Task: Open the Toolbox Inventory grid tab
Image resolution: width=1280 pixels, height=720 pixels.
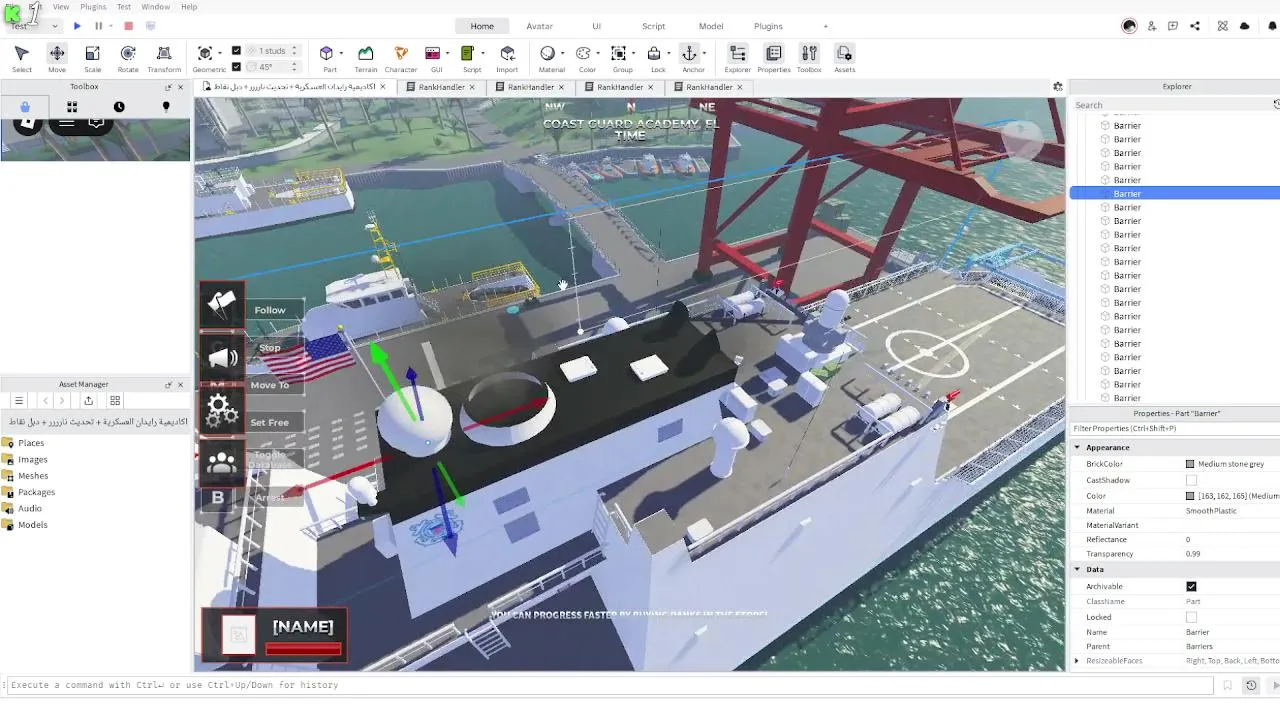Action: [x=72, y=107]
